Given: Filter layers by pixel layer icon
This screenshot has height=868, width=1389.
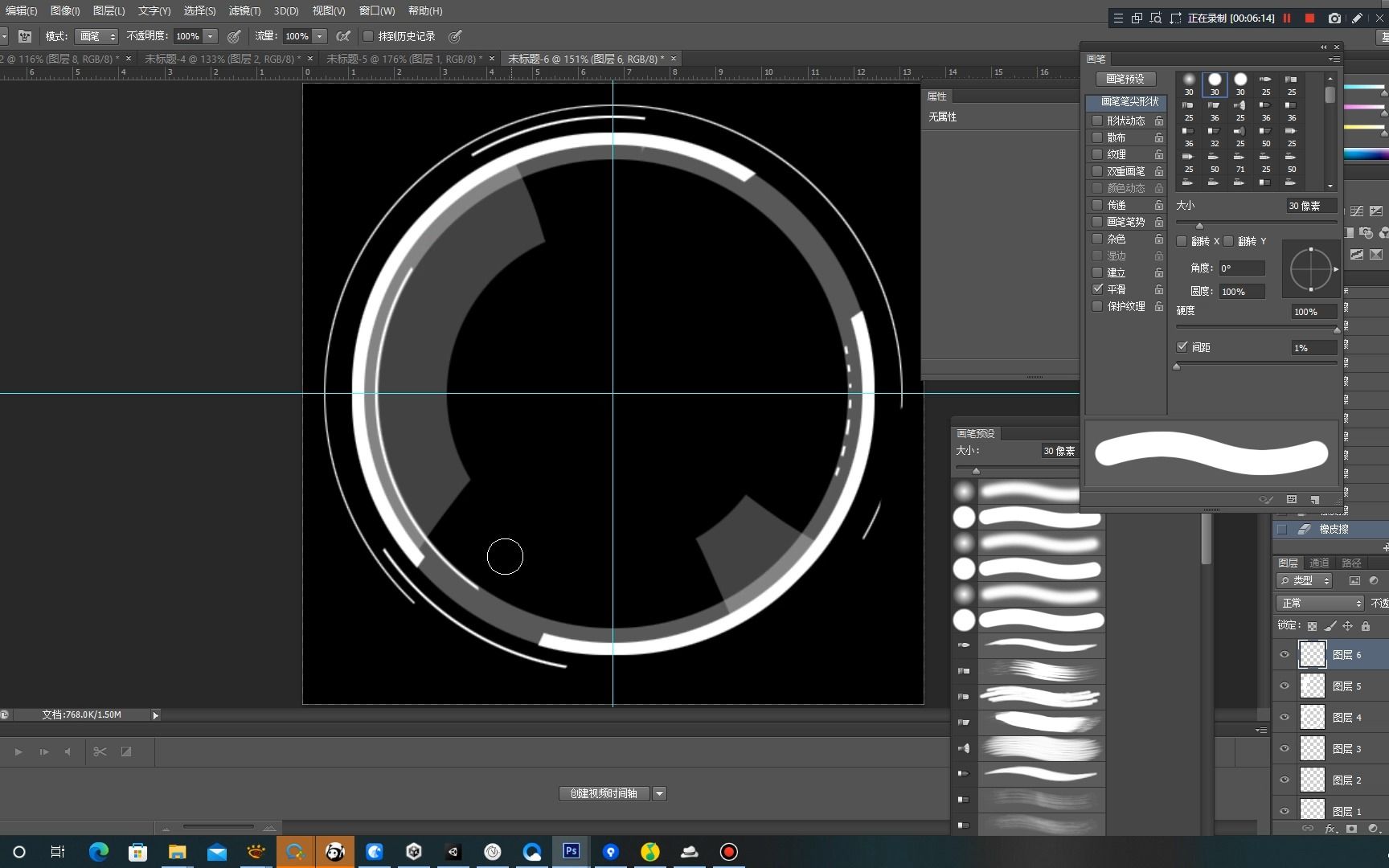Looking at the screenshot, I should (x=1354, y=580).
